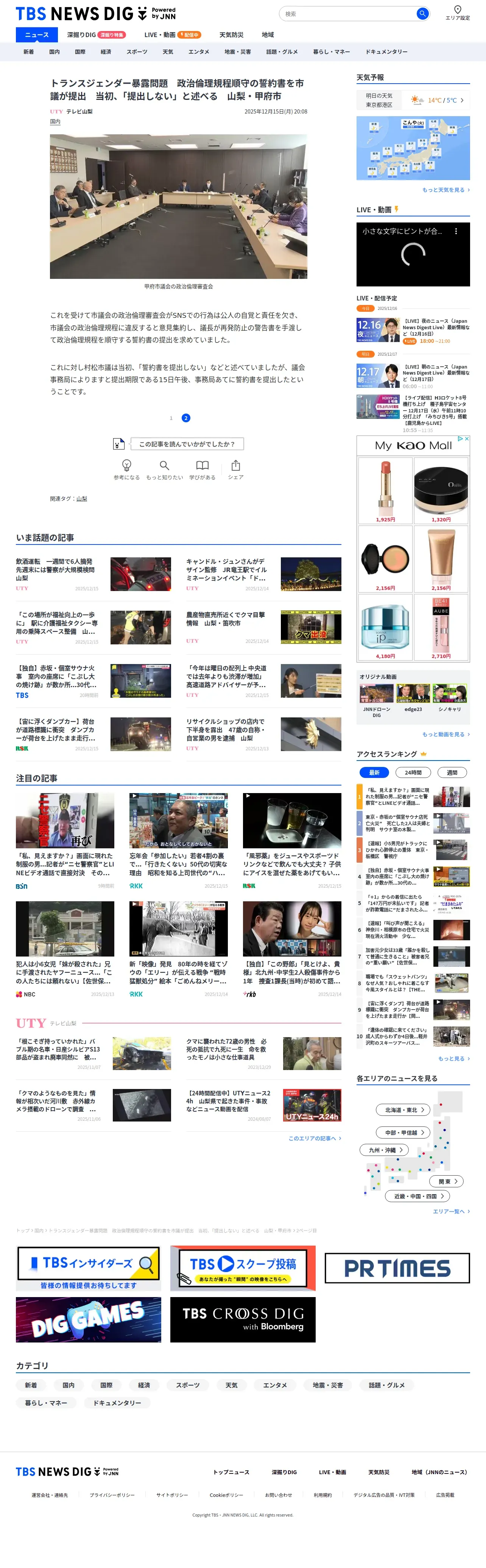Open the 地域 tab
This screenshot has height=1568, width=486.
[268, 35]
